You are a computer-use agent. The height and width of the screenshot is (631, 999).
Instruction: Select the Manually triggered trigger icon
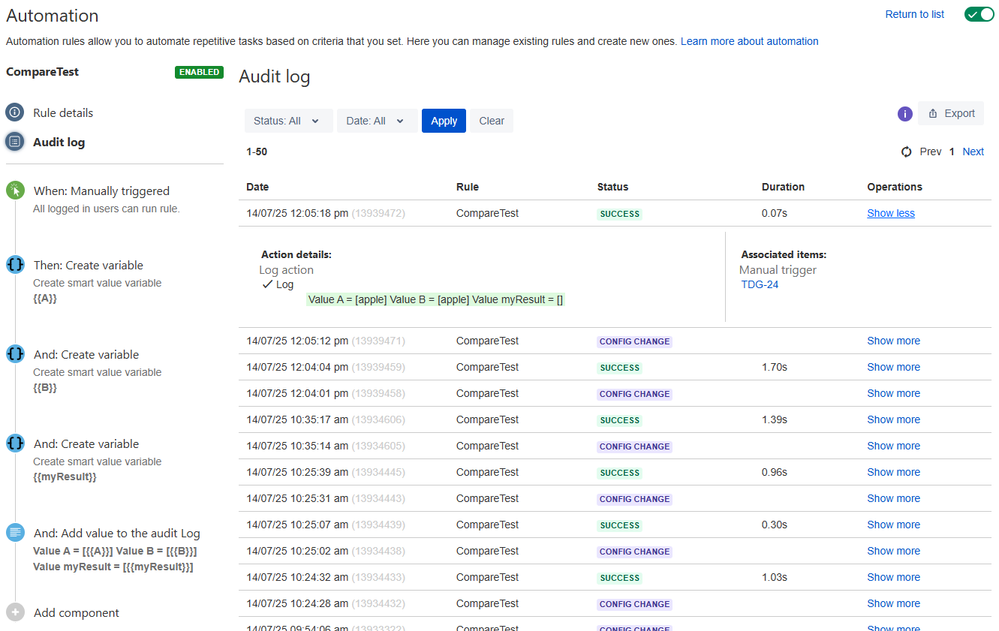click(x=15, y=190)
